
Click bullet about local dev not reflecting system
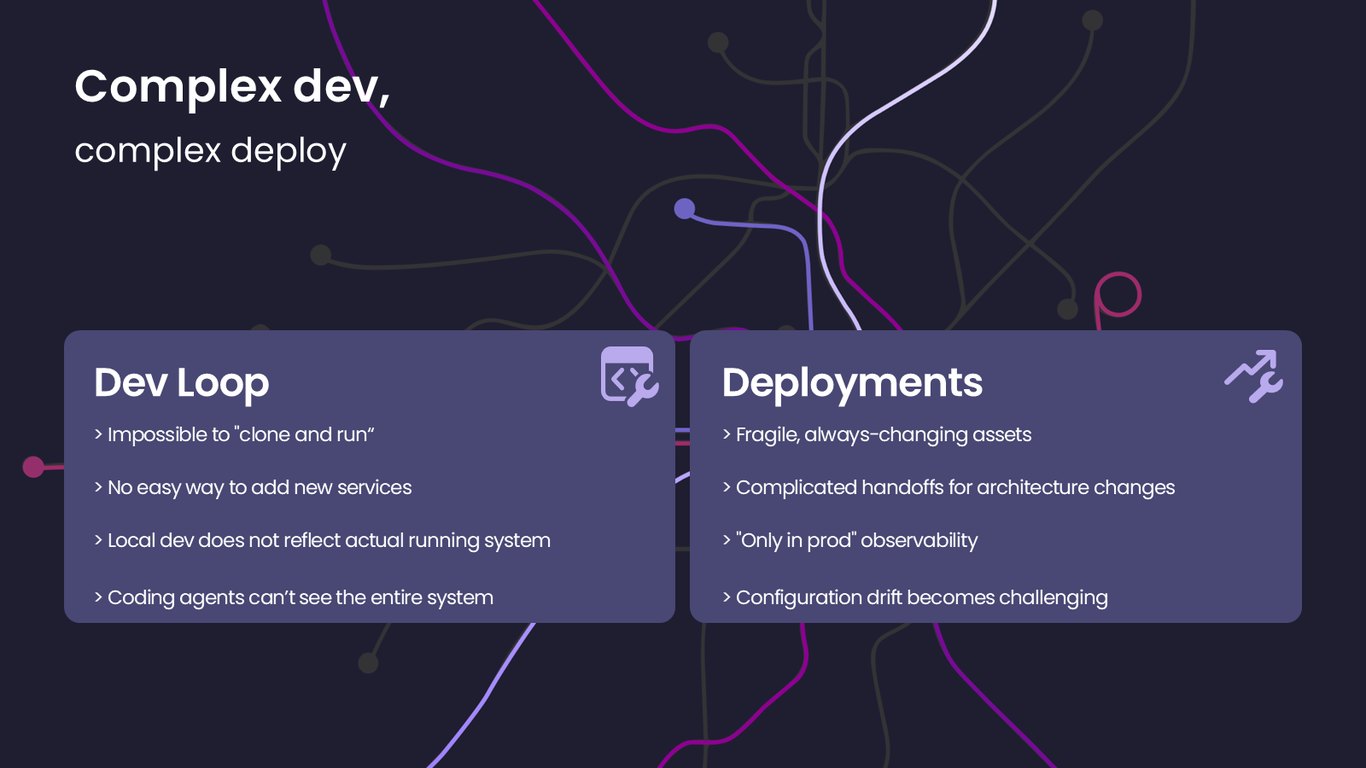[x=322, y=541]
